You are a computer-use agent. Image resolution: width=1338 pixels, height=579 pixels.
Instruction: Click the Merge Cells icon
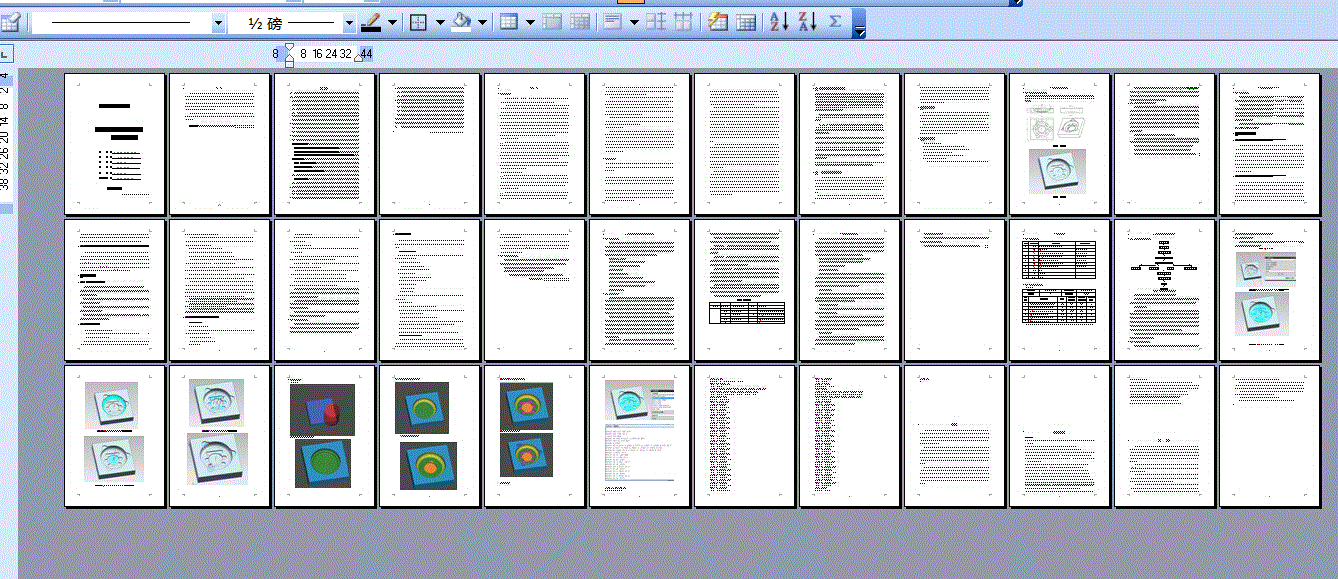tap(552, 22)
